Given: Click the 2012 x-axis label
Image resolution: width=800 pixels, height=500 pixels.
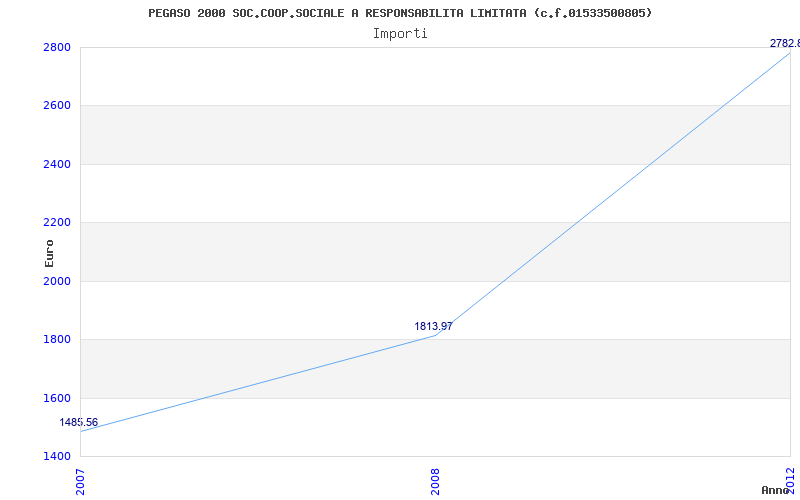Looking at the screenshot, I should [790, 480].
